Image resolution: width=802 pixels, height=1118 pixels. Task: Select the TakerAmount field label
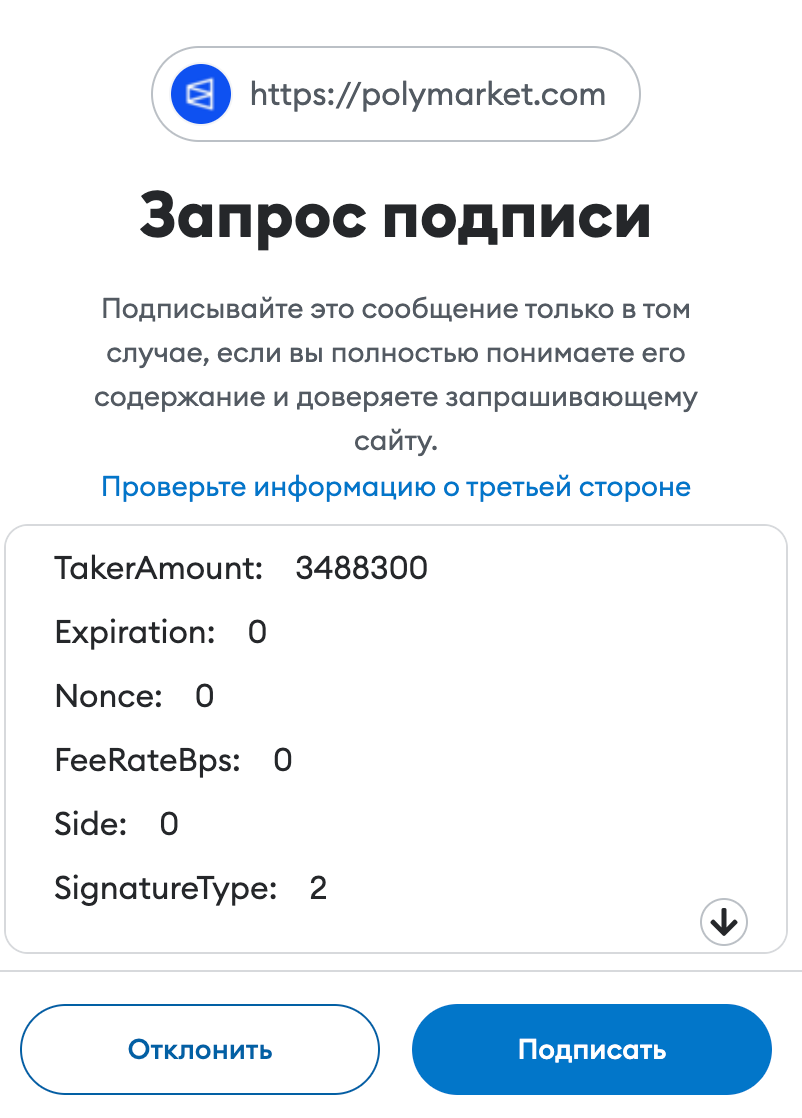click(x=159, y=569)
